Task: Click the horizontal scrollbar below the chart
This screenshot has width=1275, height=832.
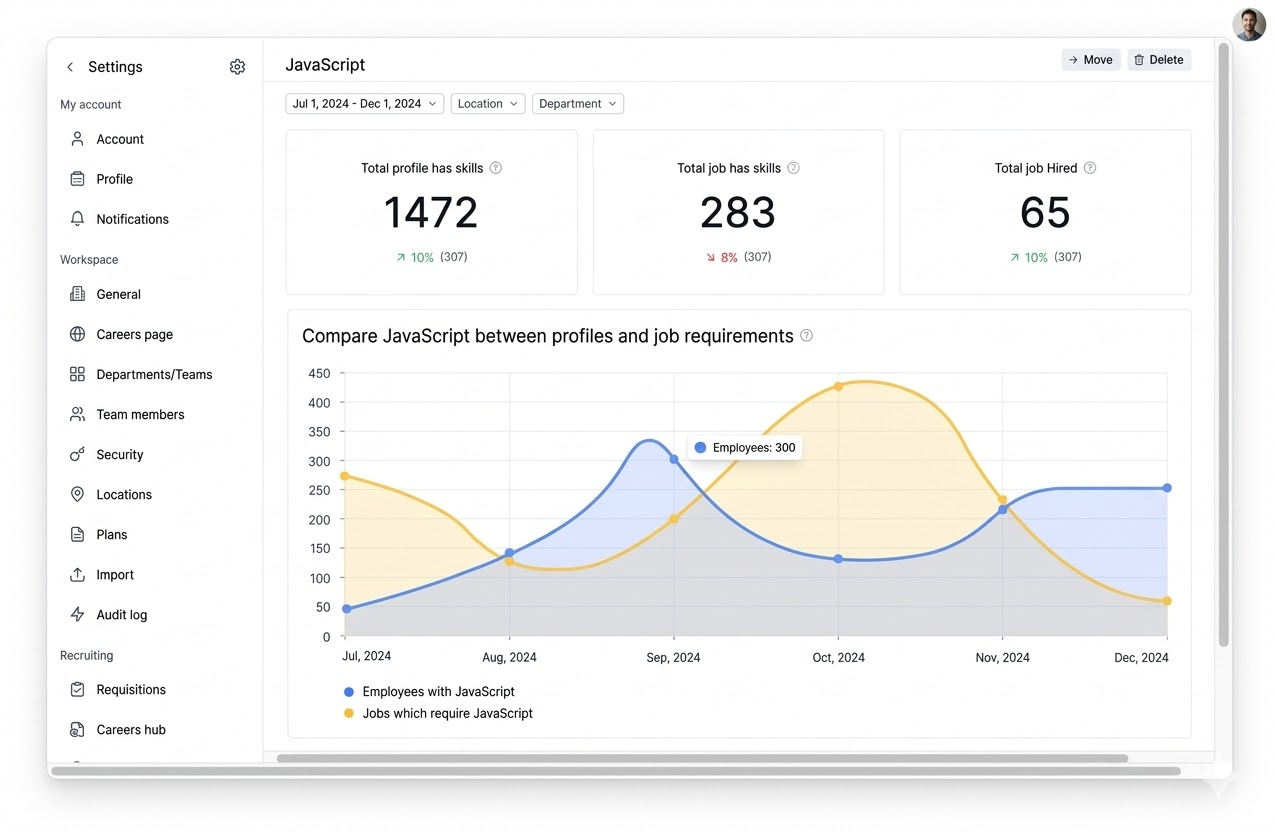Action: pos(702,758)
